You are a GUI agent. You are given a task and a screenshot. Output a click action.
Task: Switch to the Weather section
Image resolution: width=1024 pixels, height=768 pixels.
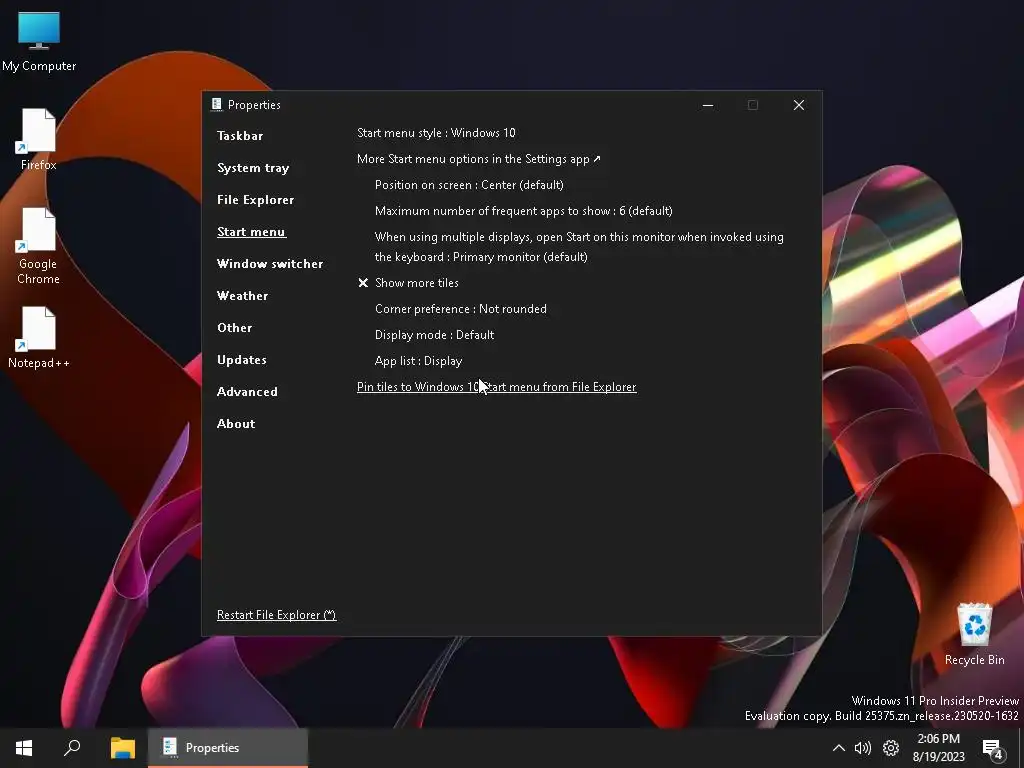[242, 296]
